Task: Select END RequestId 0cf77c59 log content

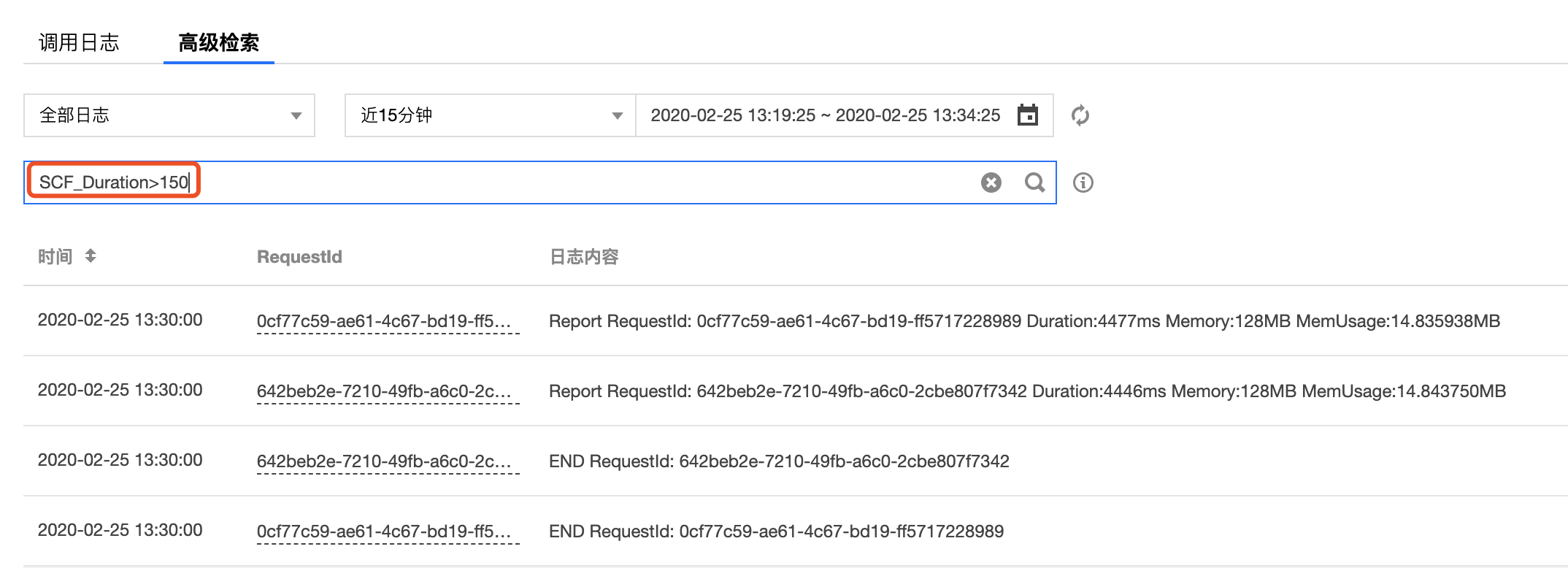Action: click(x=776, y=531)
